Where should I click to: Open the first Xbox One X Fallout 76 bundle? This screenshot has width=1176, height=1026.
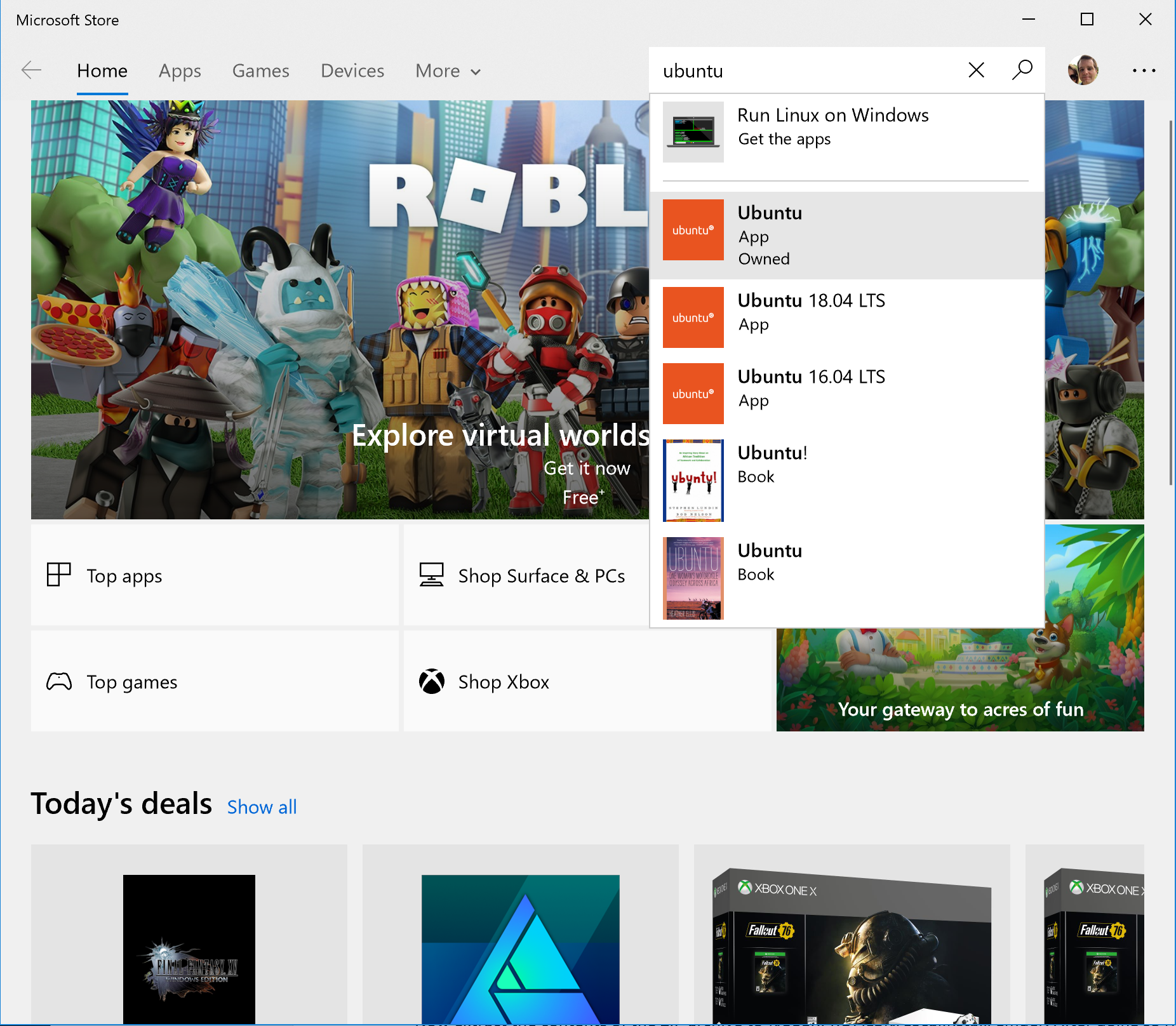852,935
